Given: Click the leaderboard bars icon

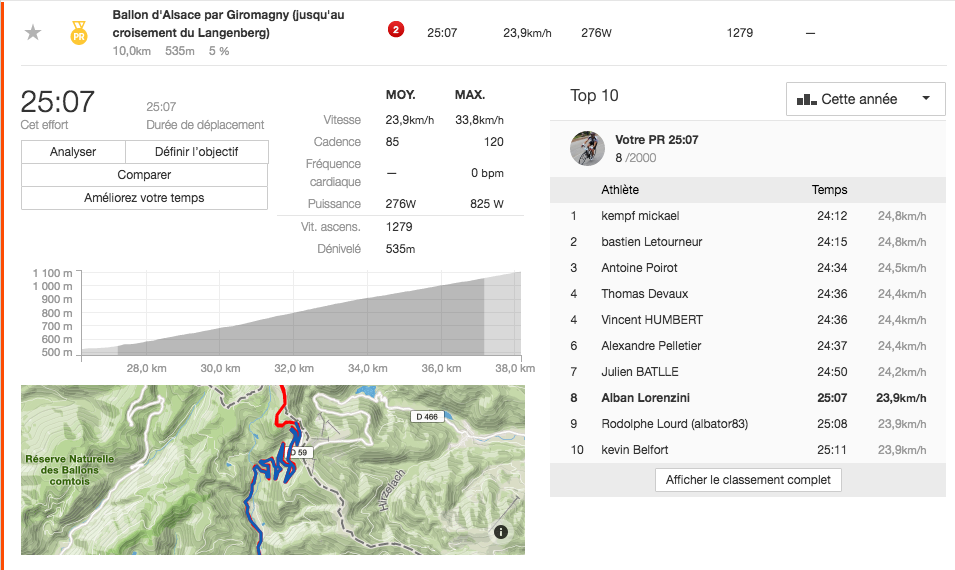Looking at the screenshot, I should (x=806, y=99).
